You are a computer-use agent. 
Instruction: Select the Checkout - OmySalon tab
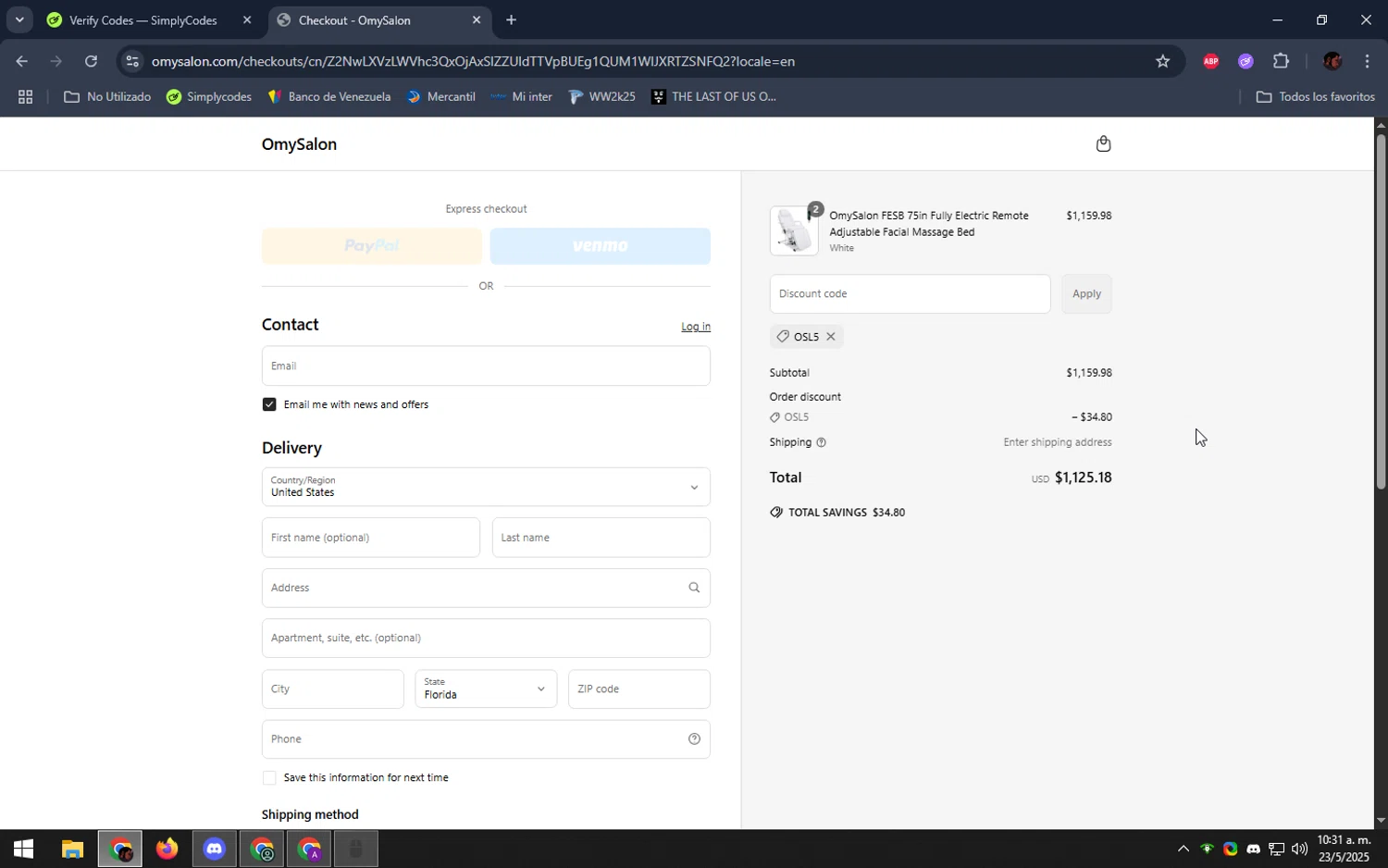click(379, 20)
